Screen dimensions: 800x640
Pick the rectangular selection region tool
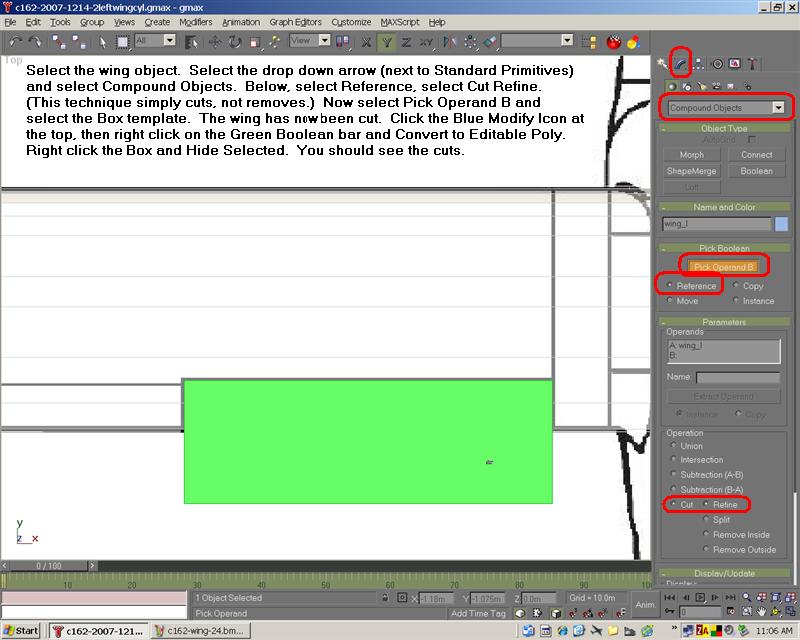click(122, 42)
